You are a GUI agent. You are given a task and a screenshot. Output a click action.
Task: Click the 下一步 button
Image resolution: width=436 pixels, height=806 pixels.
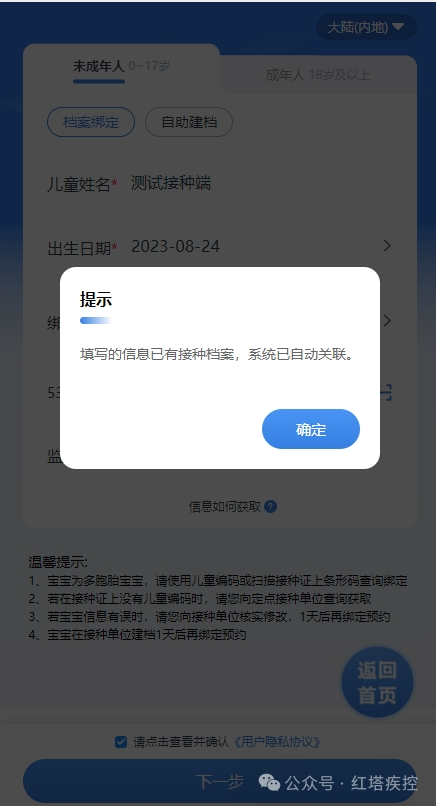click(x=220, y=781)
